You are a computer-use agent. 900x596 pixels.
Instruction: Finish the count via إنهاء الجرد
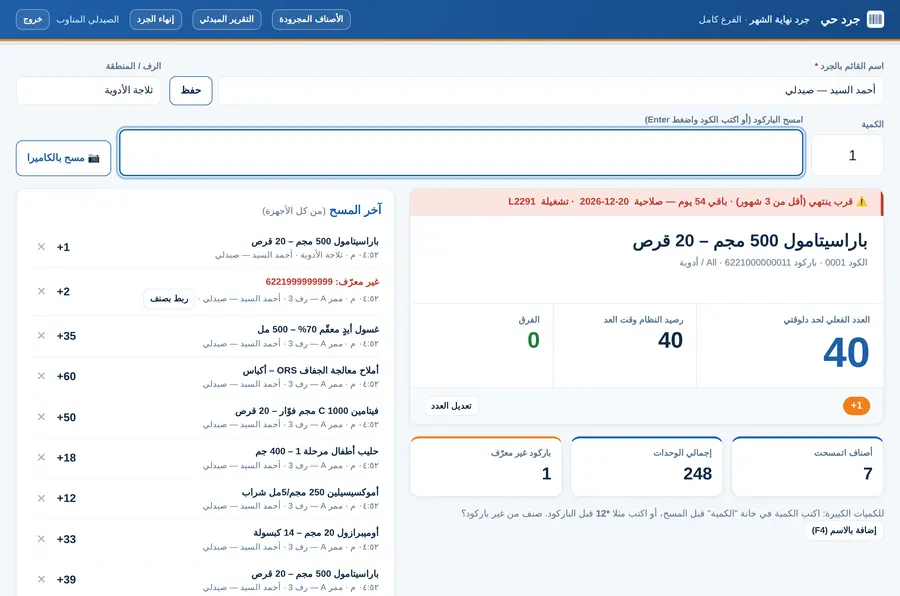156,20
